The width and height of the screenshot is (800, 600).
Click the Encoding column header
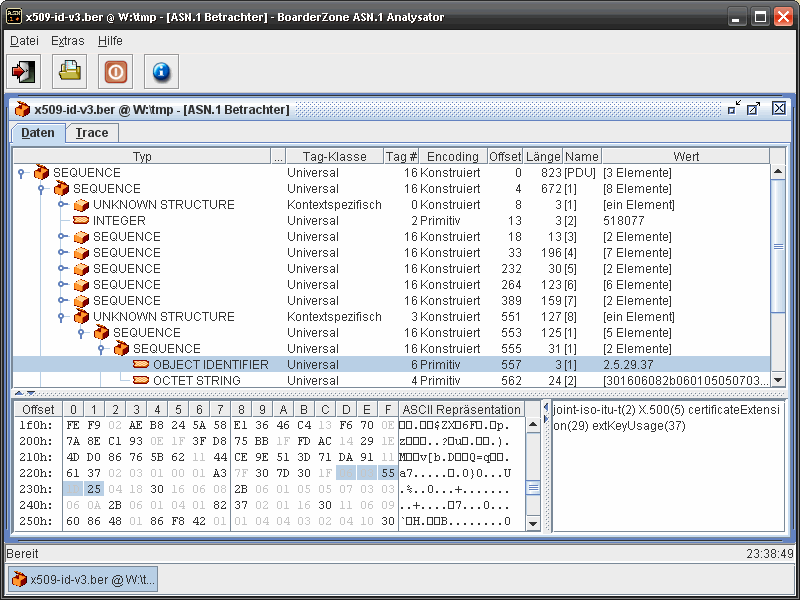click(x=453, y=156)
